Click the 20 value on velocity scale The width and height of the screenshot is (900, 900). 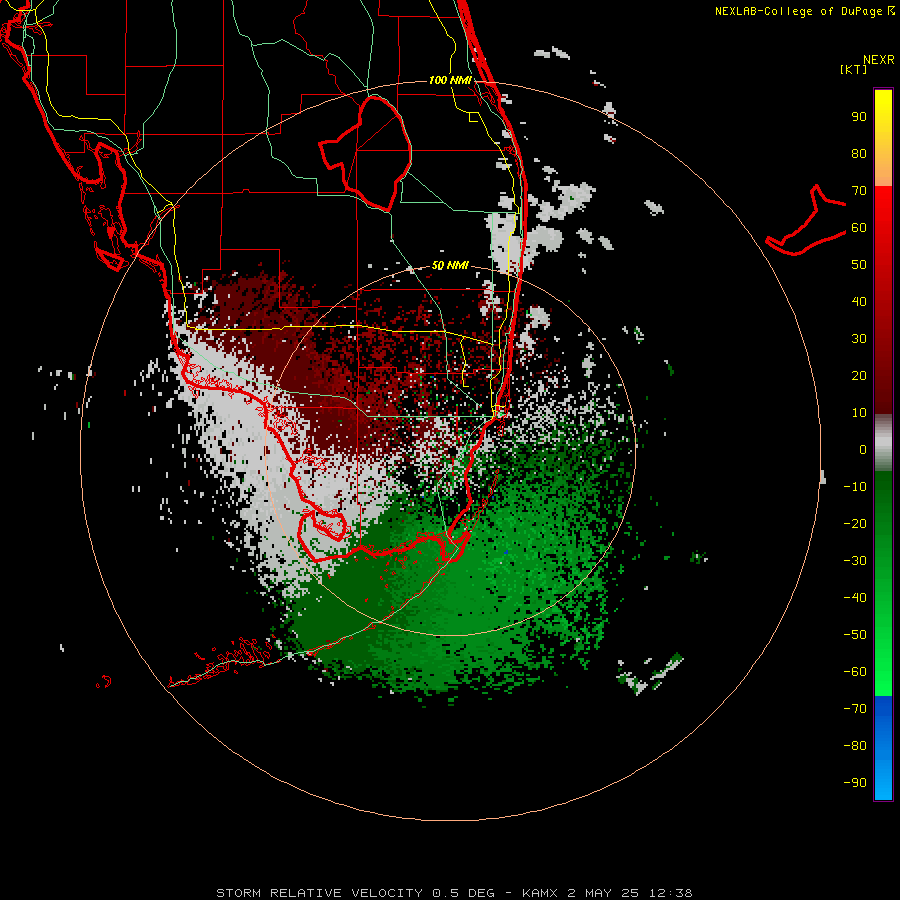[x=859, y=375]
